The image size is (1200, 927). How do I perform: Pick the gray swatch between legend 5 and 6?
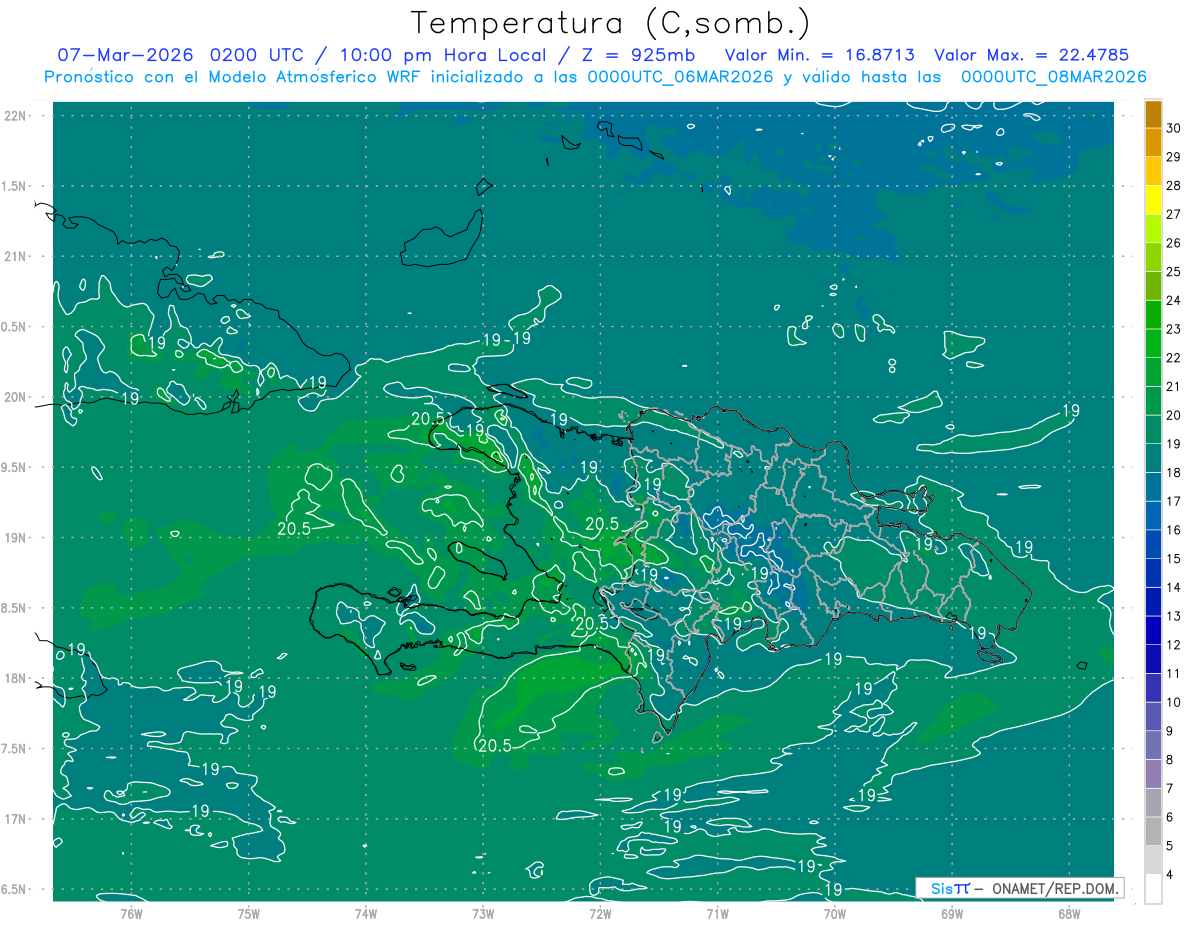click(x=1153, y=832)
